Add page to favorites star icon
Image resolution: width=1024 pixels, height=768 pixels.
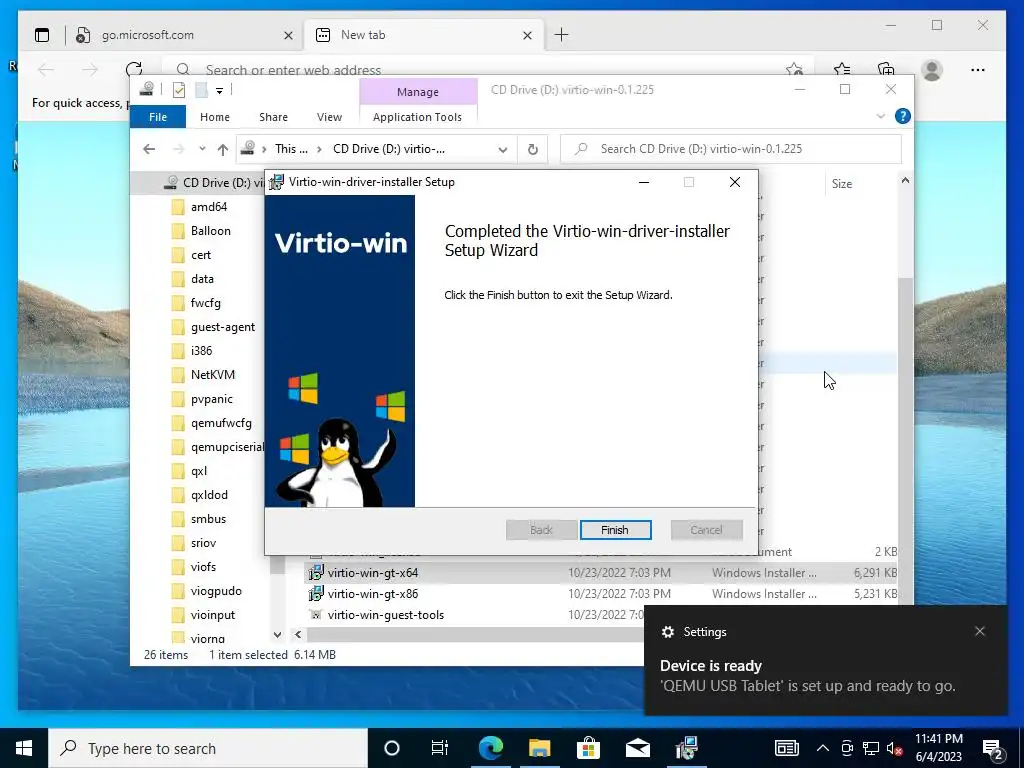coord(794,69)
